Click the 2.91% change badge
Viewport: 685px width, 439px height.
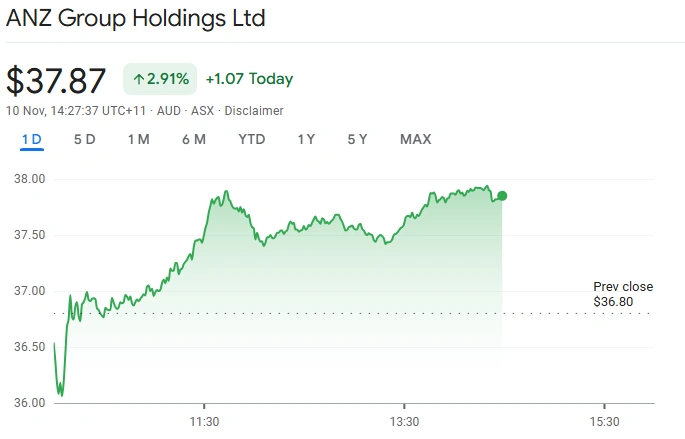click(x=160, y=79)
